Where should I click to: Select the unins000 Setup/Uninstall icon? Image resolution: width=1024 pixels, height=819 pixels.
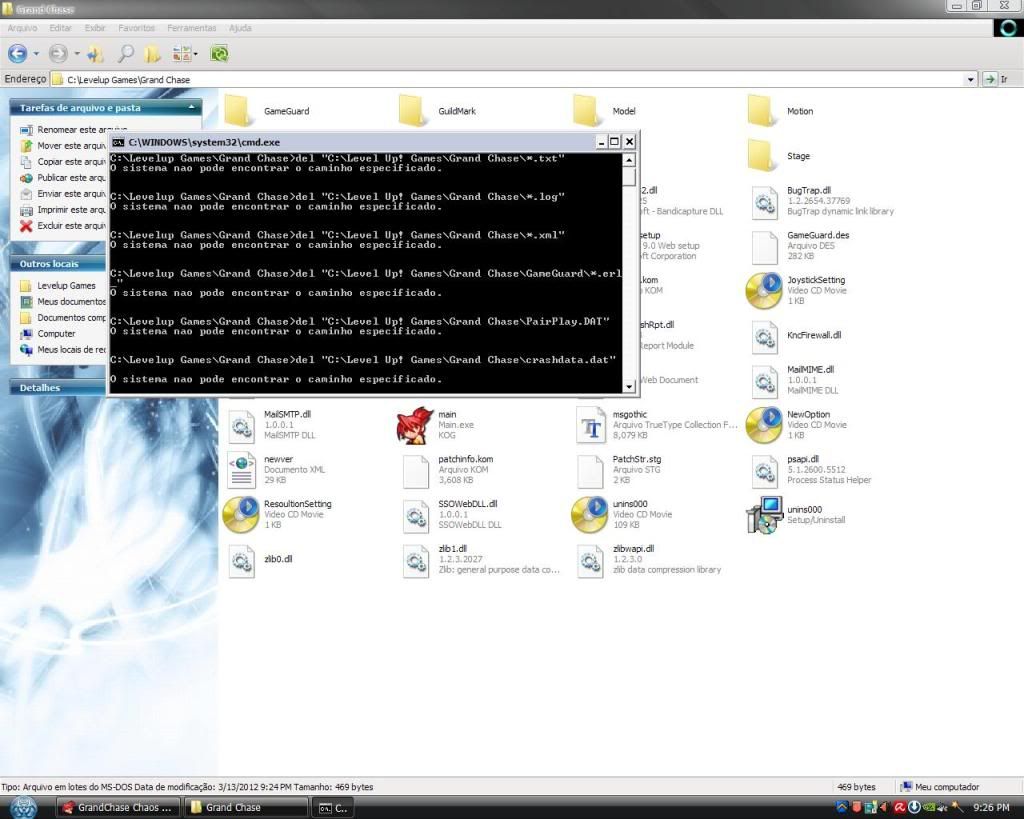click(765, 515)
